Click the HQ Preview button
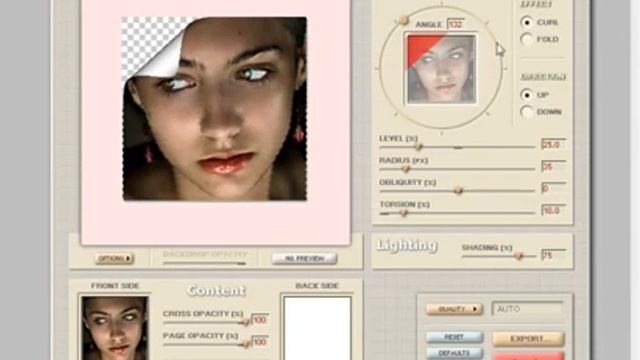640x360 pixels. pyautogui.click(x=304, y=258)
